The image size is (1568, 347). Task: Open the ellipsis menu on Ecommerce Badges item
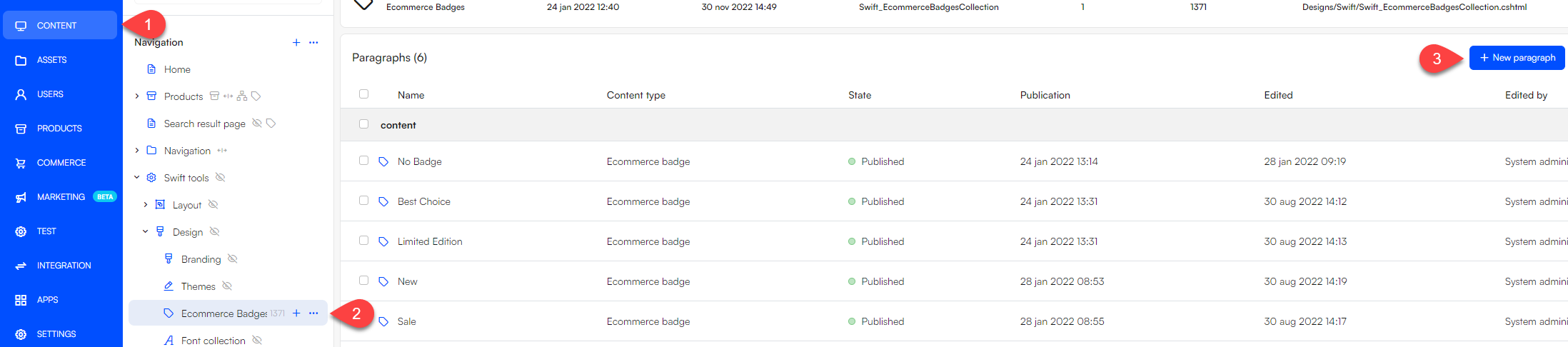coord(313,313)
